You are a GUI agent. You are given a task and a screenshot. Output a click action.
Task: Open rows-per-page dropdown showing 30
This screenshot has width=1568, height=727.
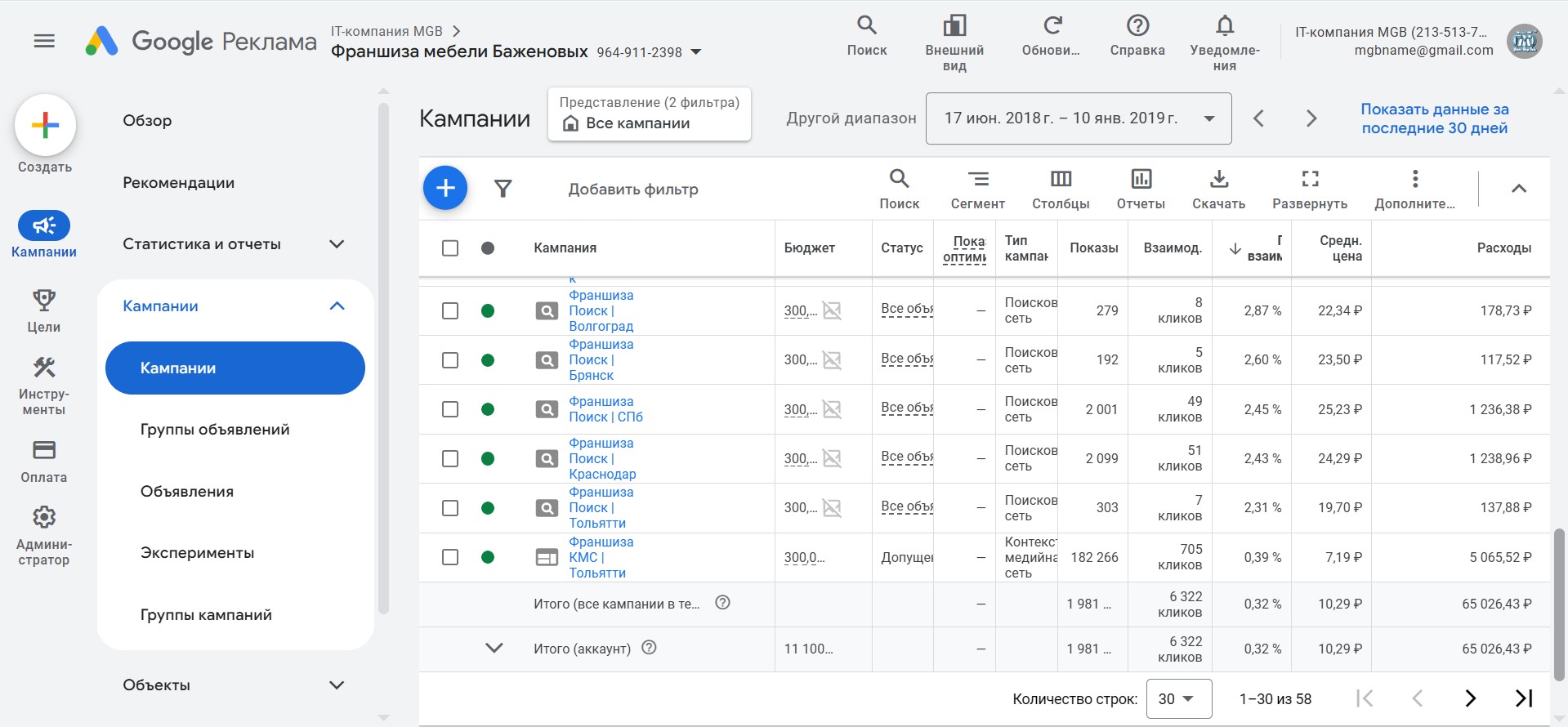click(x=1178, y=699)
